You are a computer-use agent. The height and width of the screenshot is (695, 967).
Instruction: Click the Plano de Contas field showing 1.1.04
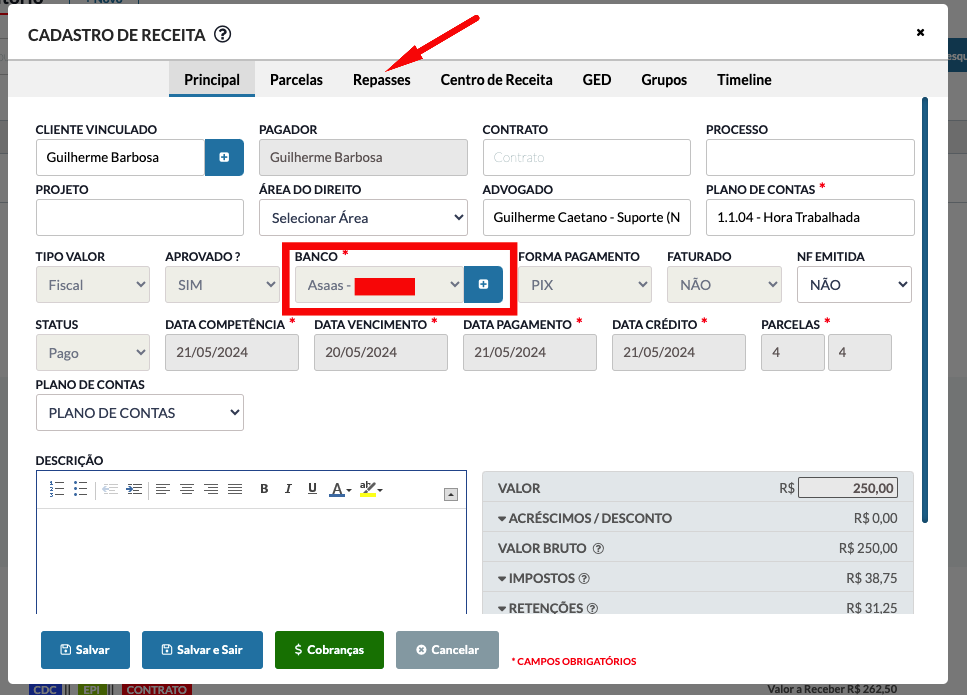[810, 218]
